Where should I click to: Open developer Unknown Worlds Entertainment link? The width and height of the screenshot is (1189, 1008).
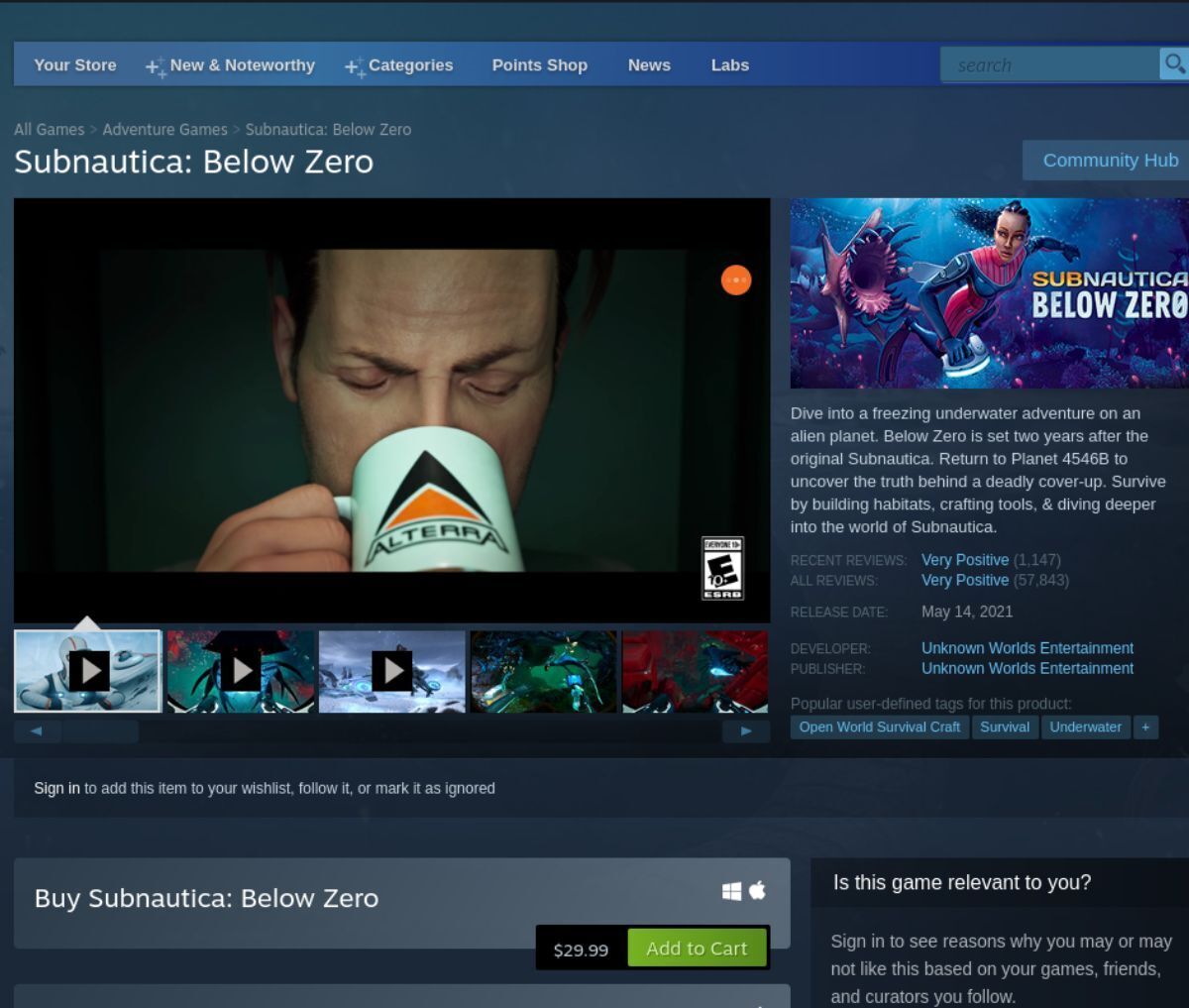[1027, 648]
